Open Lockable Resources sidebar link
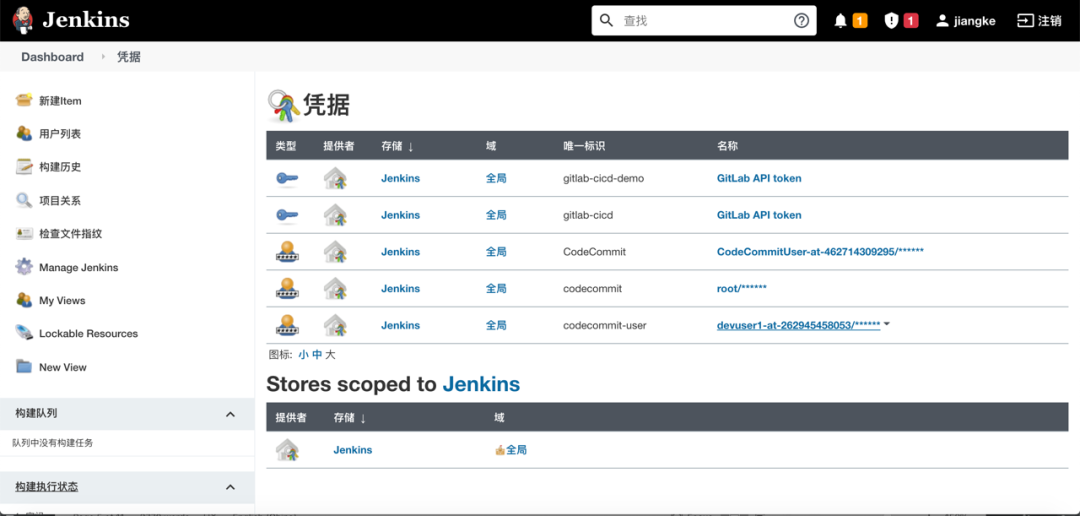The height and width of the screenshot is (516, 1080). [x=88, y=333]
